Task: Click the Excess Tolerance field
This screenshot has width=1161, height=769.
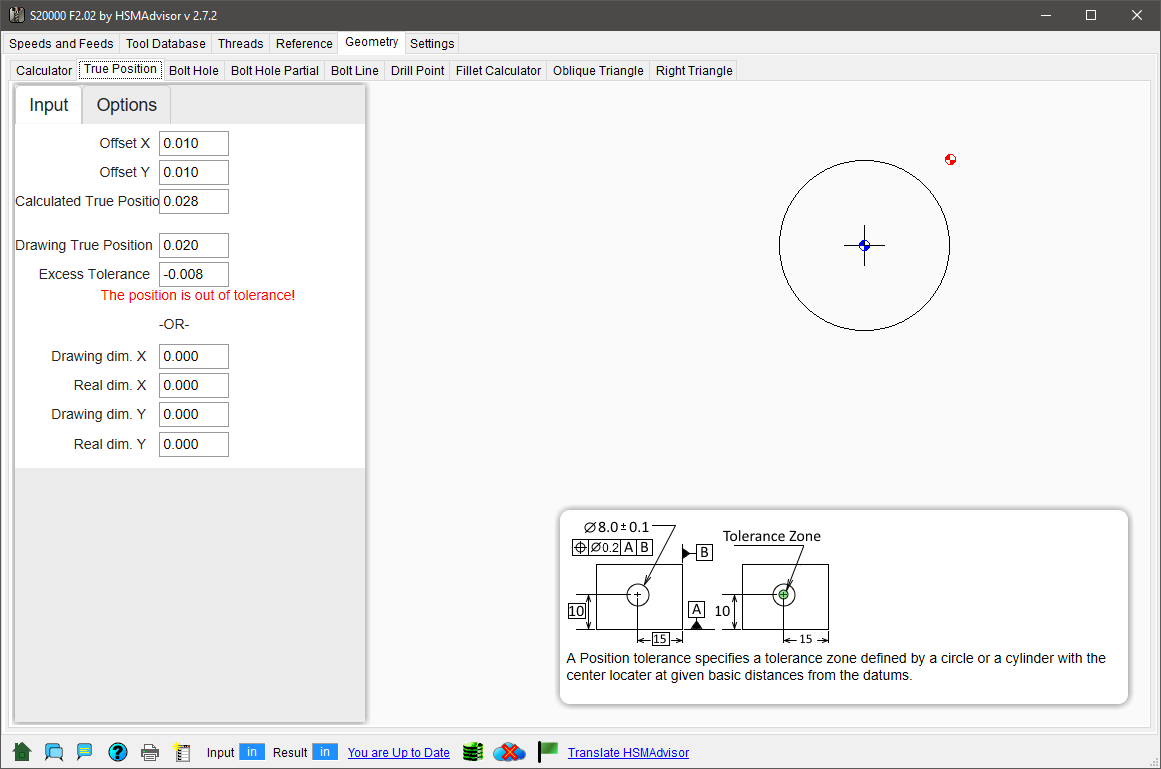Action: (194, 275)
